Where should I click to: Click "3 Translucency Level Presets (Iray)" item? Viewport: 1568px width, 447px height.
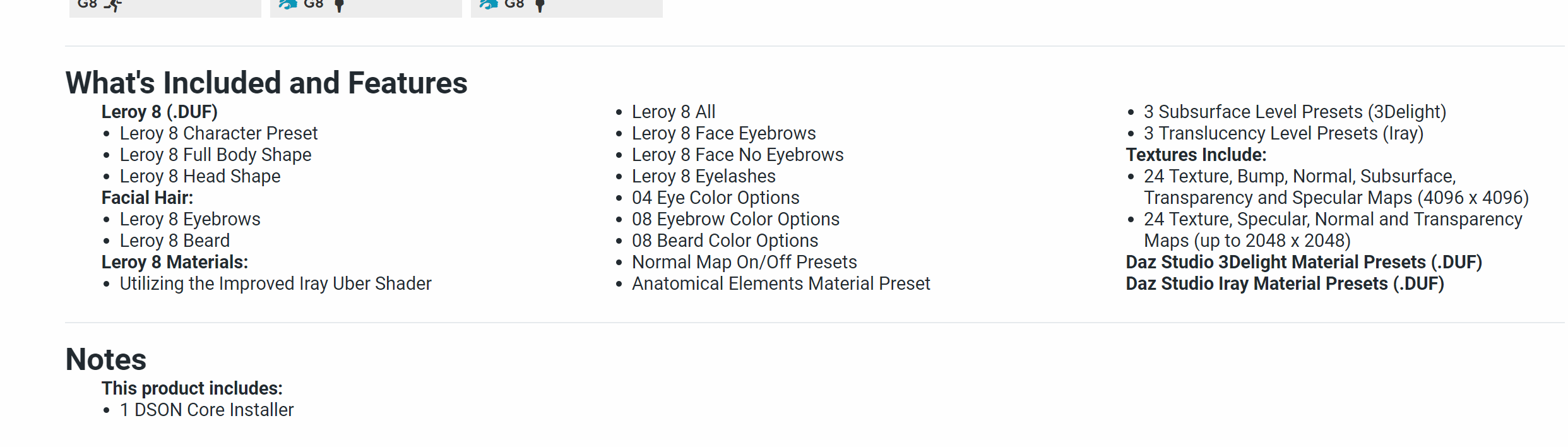pyautogui.click(x=1283, y=133)
